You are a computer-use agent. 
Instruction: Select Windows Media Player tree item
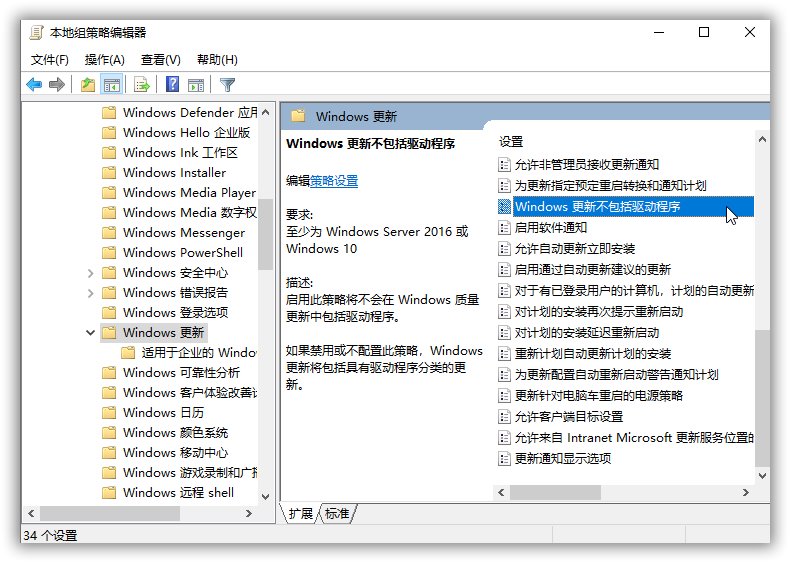click(189, 193)
